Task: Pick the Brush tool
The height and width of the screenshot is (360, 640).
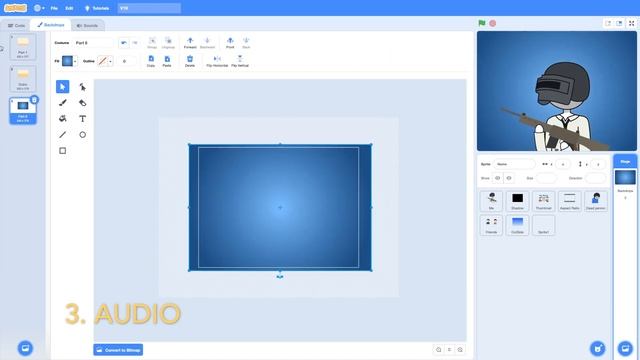Action: coord(62,103)
